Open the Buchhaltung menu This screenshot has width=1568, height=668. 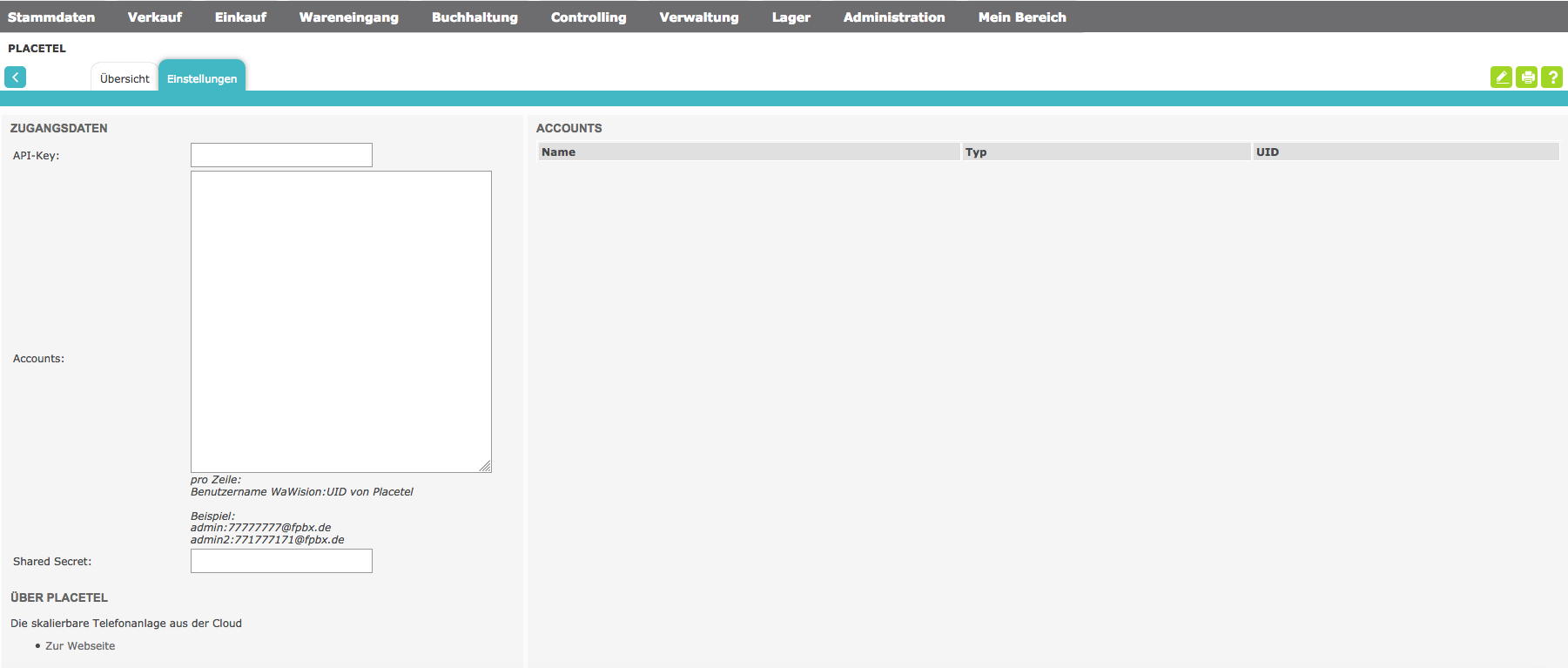pos(474,17)
